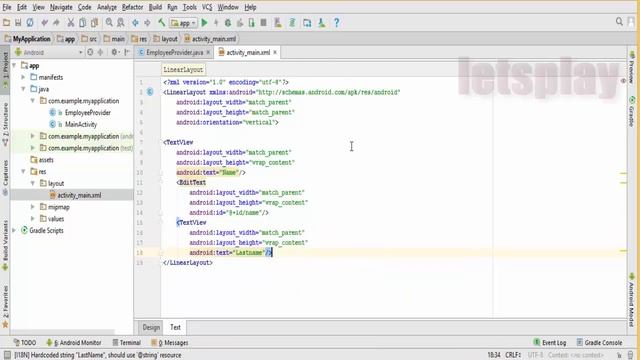Image resolution: width=640 pixels, height=360 pixels.
Task: Collapse the java folder node
Action: pyautogui.click(x=23, y=89)
